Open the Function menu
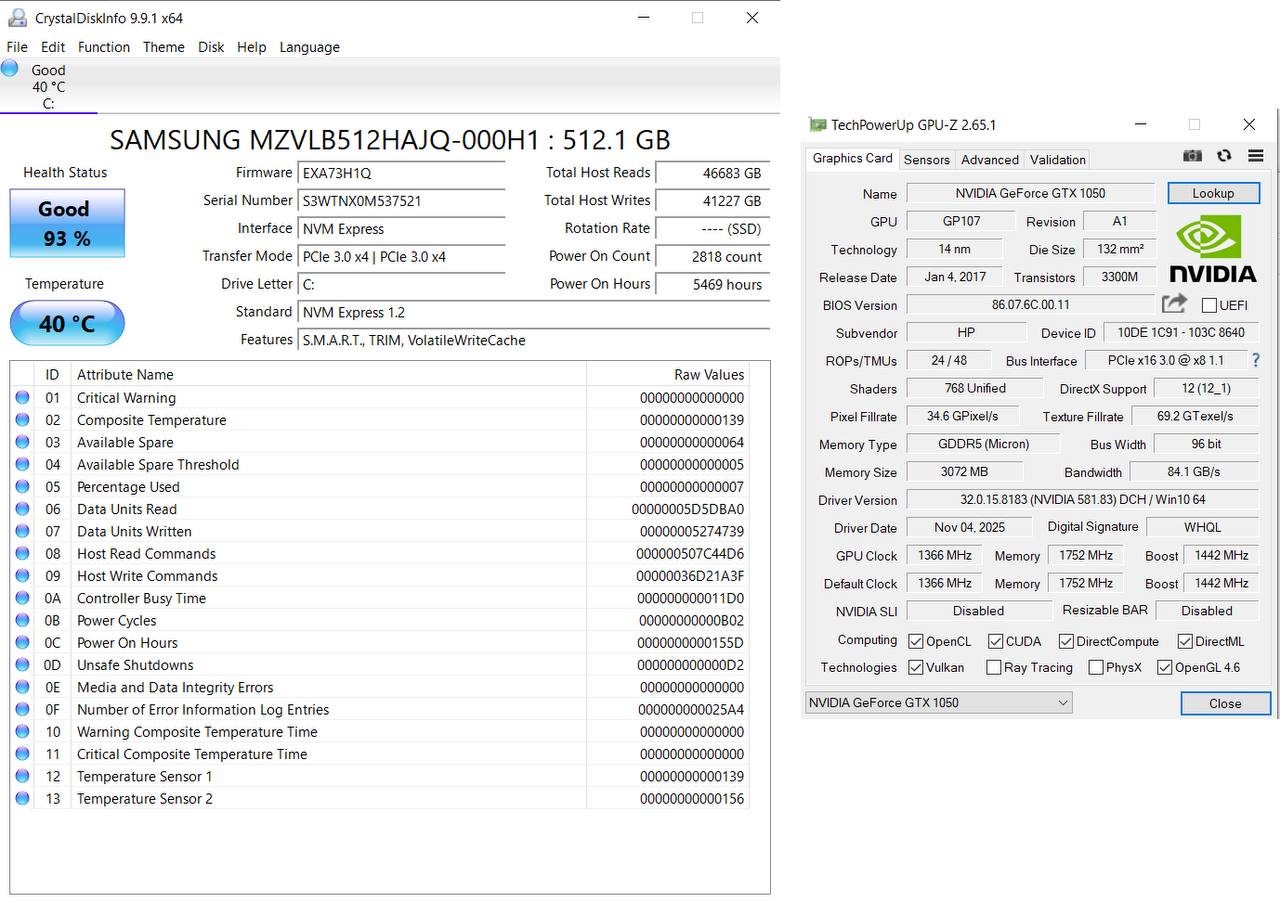The width and height of the screenshot is (1280, 902). (104, 47)
